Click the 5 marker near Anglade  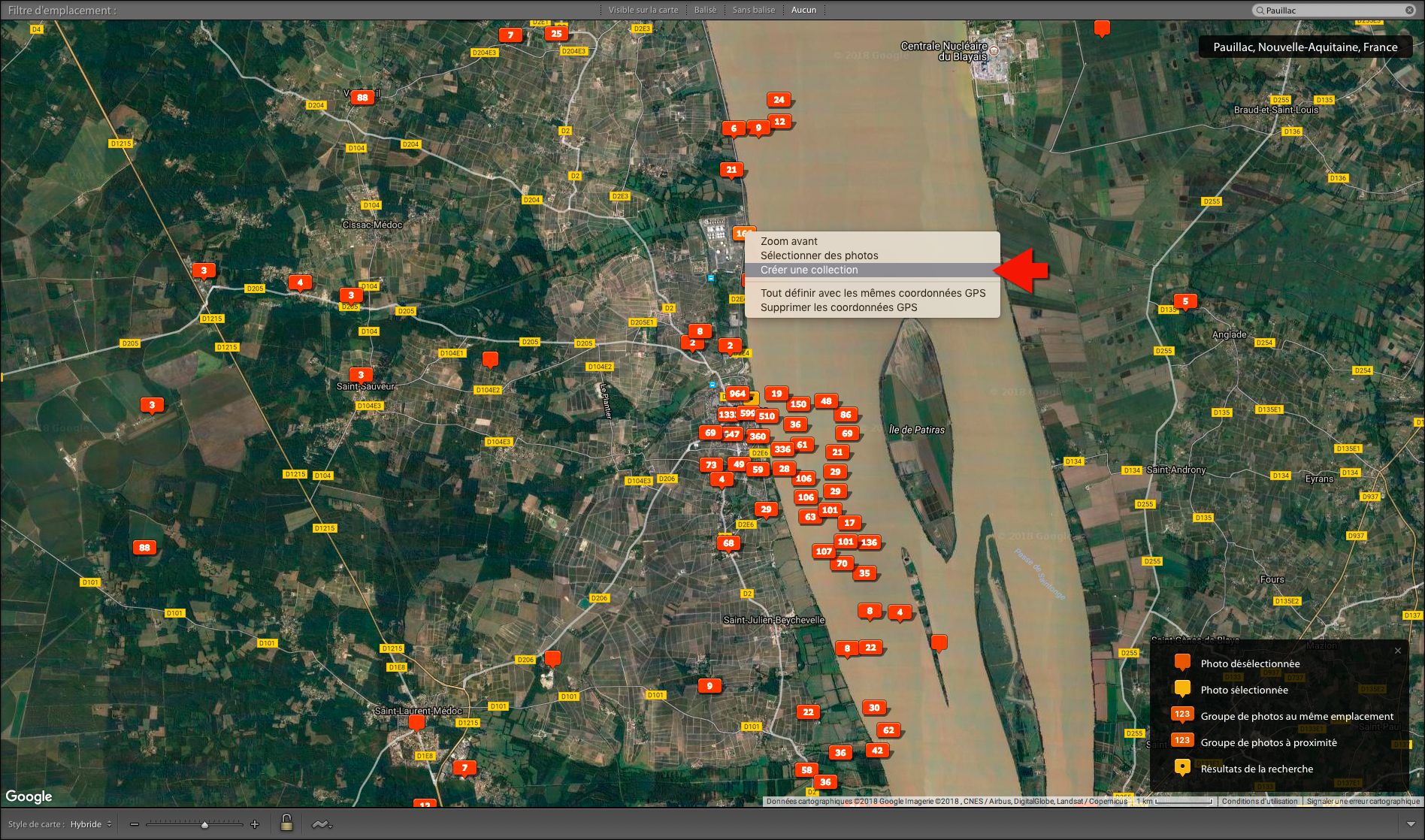(1185, 301)
